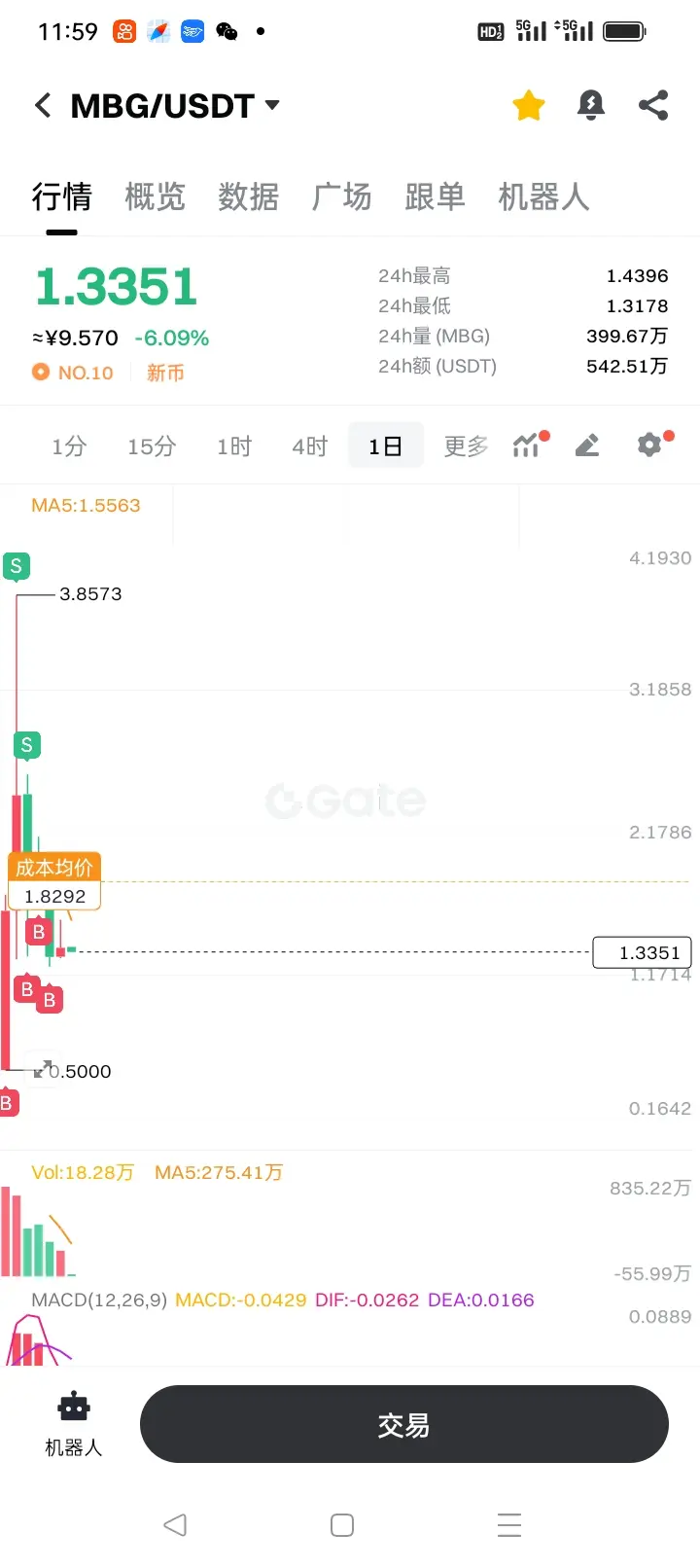
Task: Tap the back arrow beside MBG/USDT
Action: point(43,105)
